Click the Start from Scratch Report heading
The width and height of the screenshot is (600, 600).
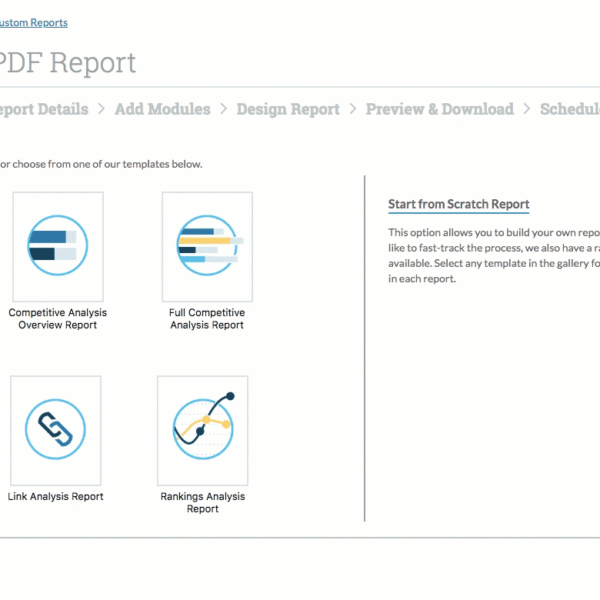point(458,204)
